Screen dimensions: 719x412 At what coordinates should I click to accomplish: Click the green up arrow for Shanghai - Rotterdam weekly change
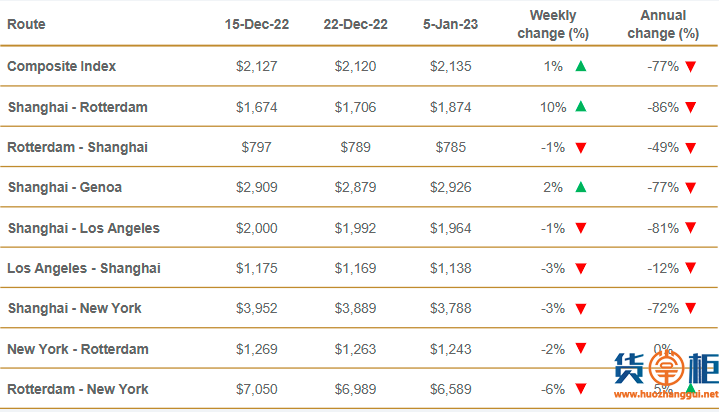581,106
